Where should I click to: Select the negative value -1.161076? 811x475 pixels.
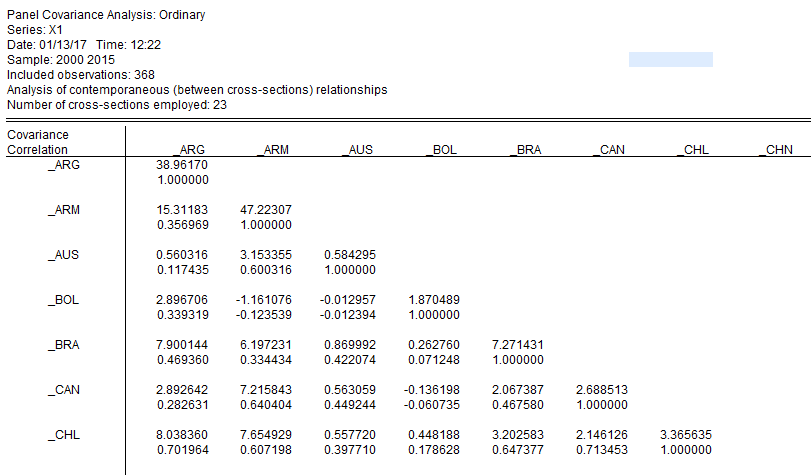pyautogui.click(x=264, y=300)
